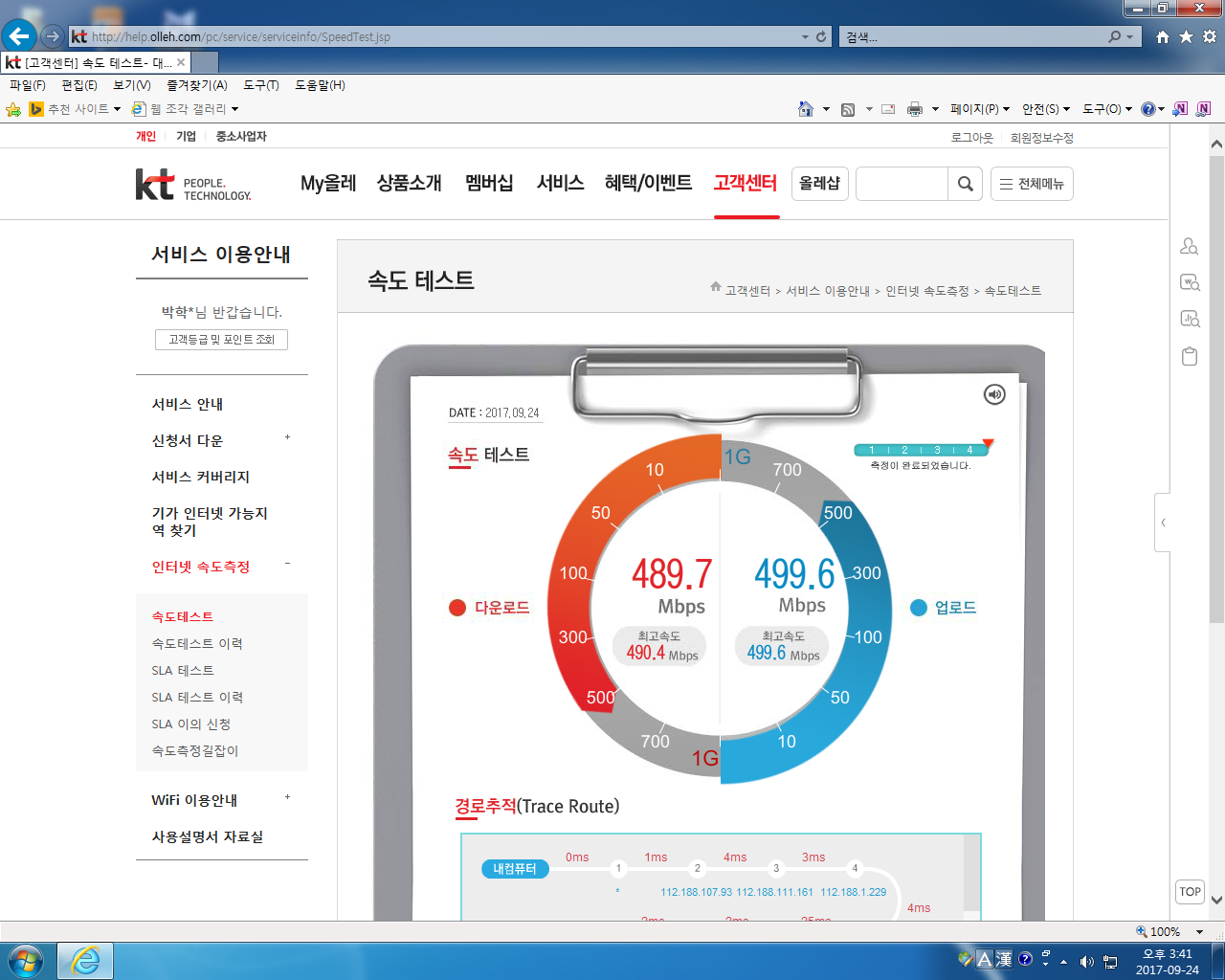
Task: Add to favorites bar star icon
Action: point(13,109)
